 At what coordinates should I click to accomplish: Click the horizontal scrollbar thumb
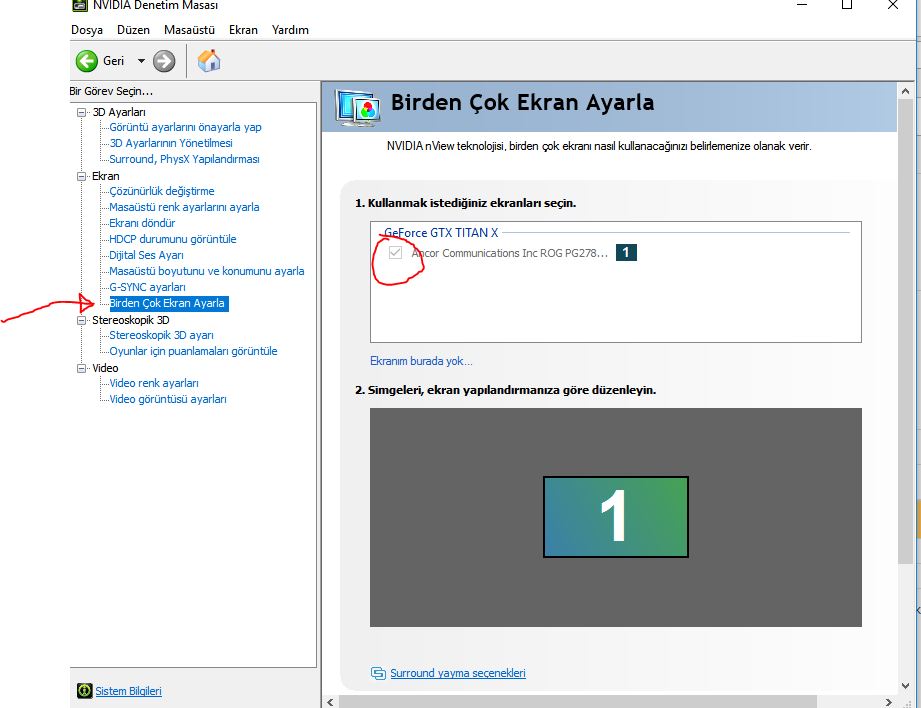pyautogui.click(x=578, y=702)
